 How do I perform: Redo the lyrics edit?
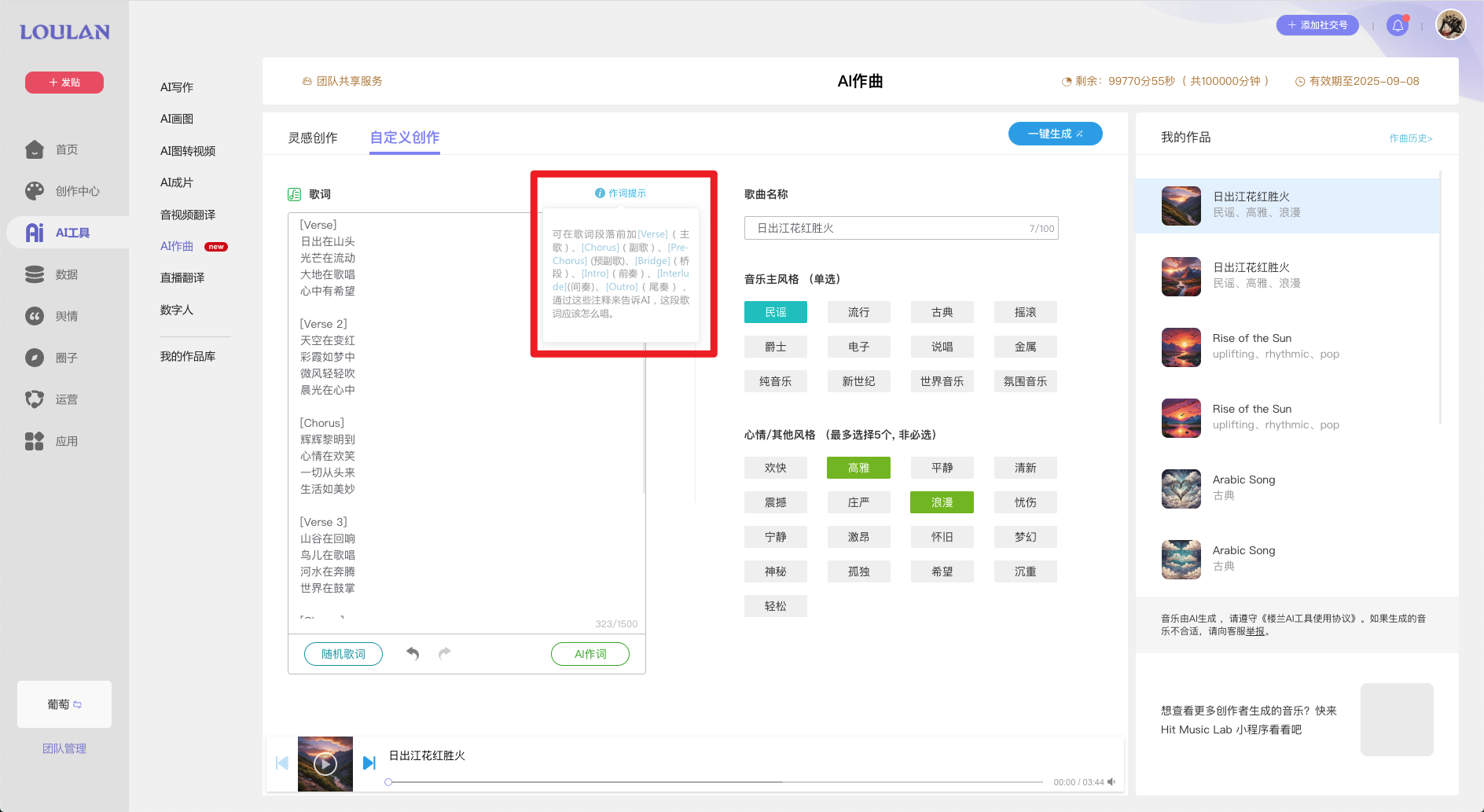pyautogui.click(x=444, y=653)
